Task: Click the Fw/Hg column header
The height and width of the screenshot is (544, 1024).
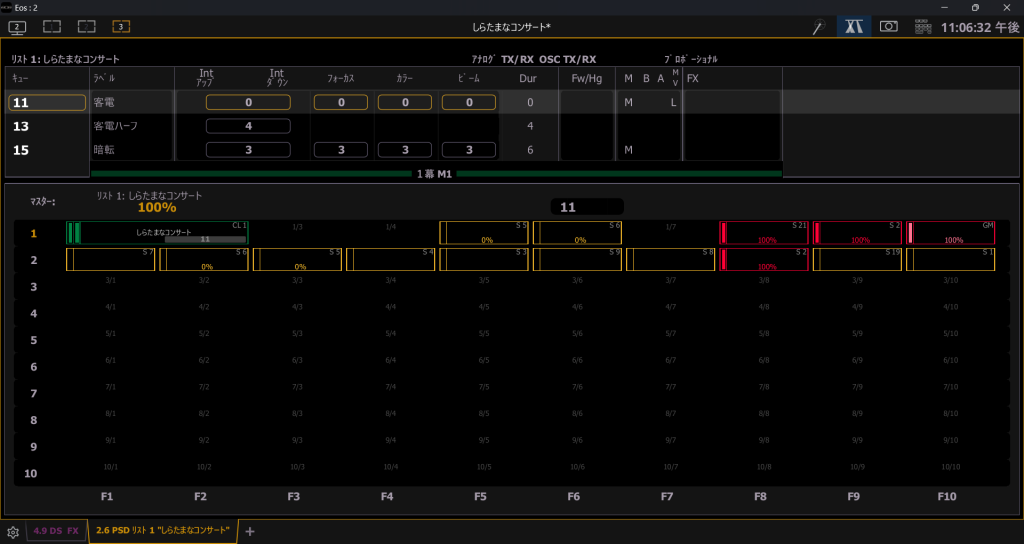Action: click(586, 78)
